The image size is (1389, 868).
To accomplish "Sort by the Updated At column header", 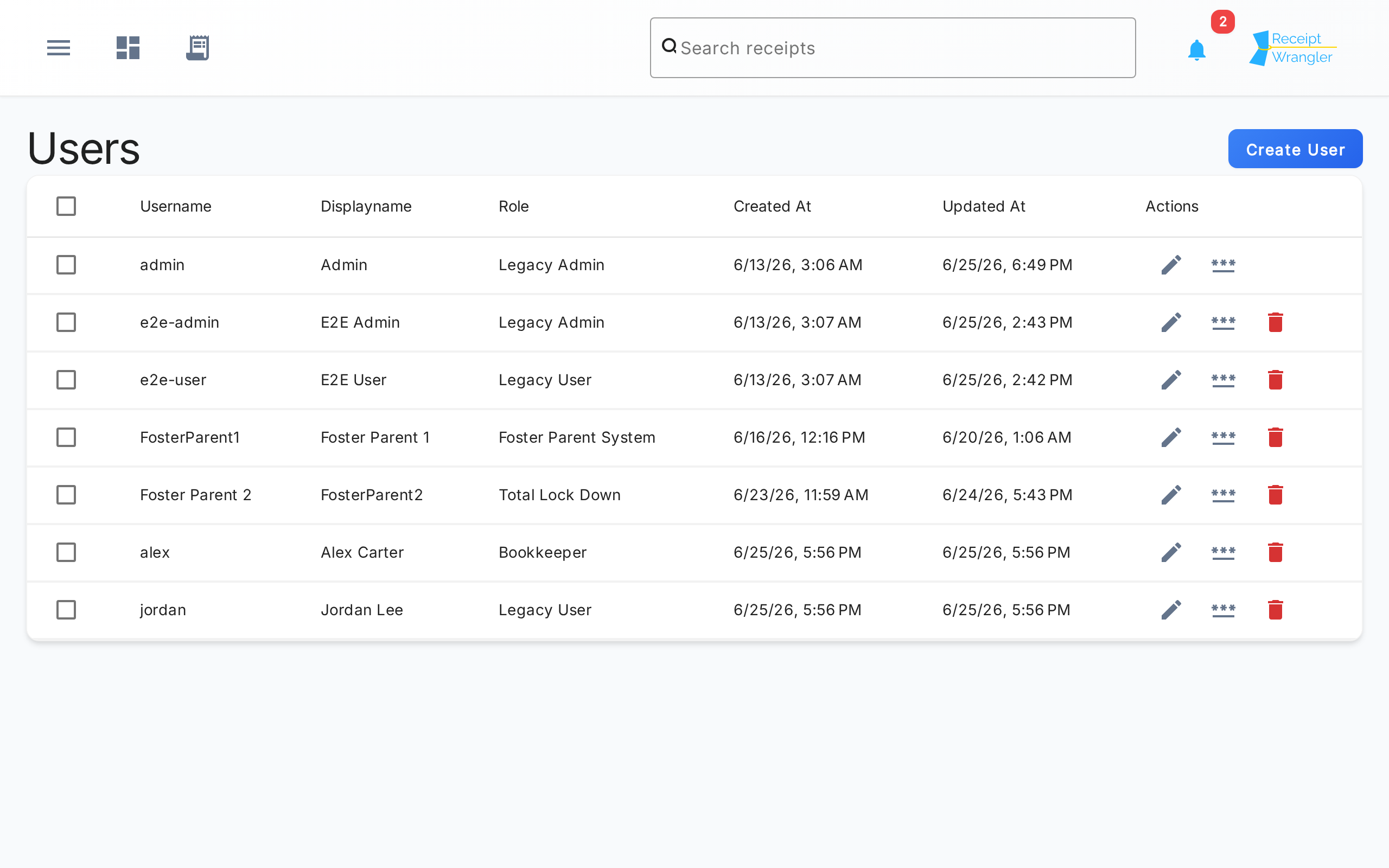I will click(x=984, y=206).
